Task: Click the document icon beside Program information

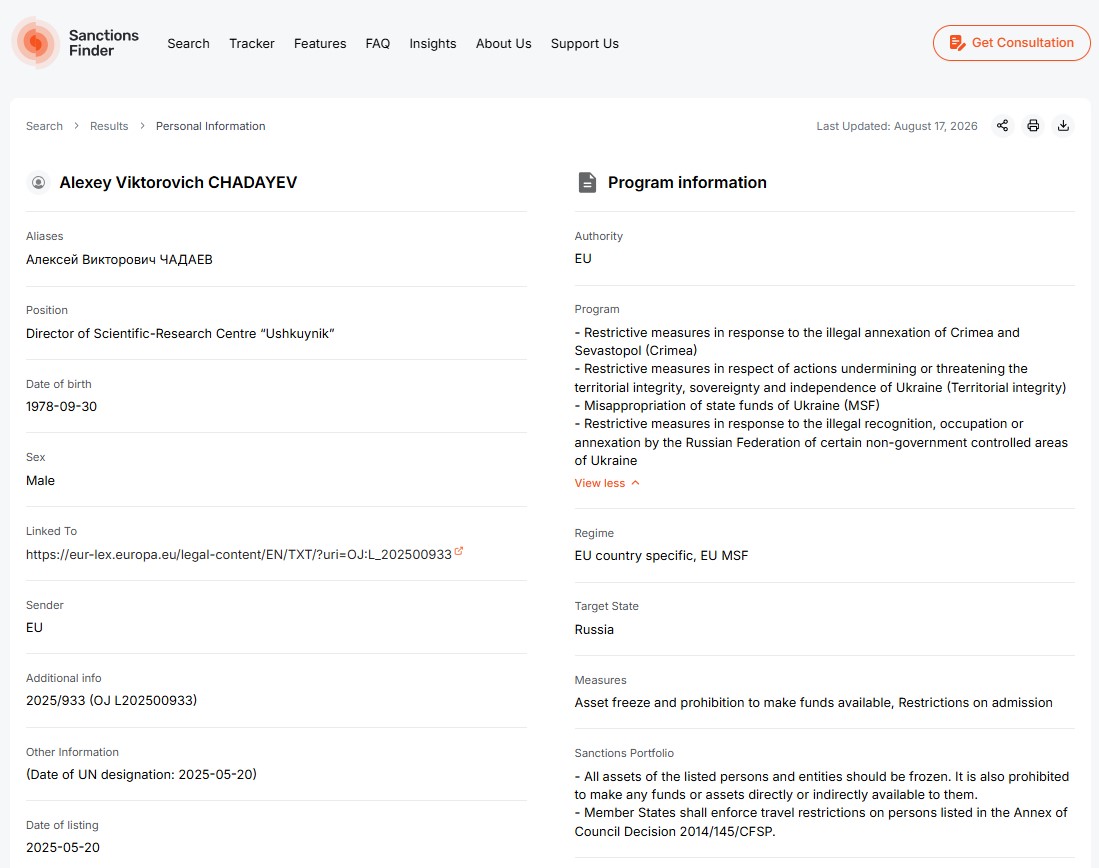Action: (587, 182)
